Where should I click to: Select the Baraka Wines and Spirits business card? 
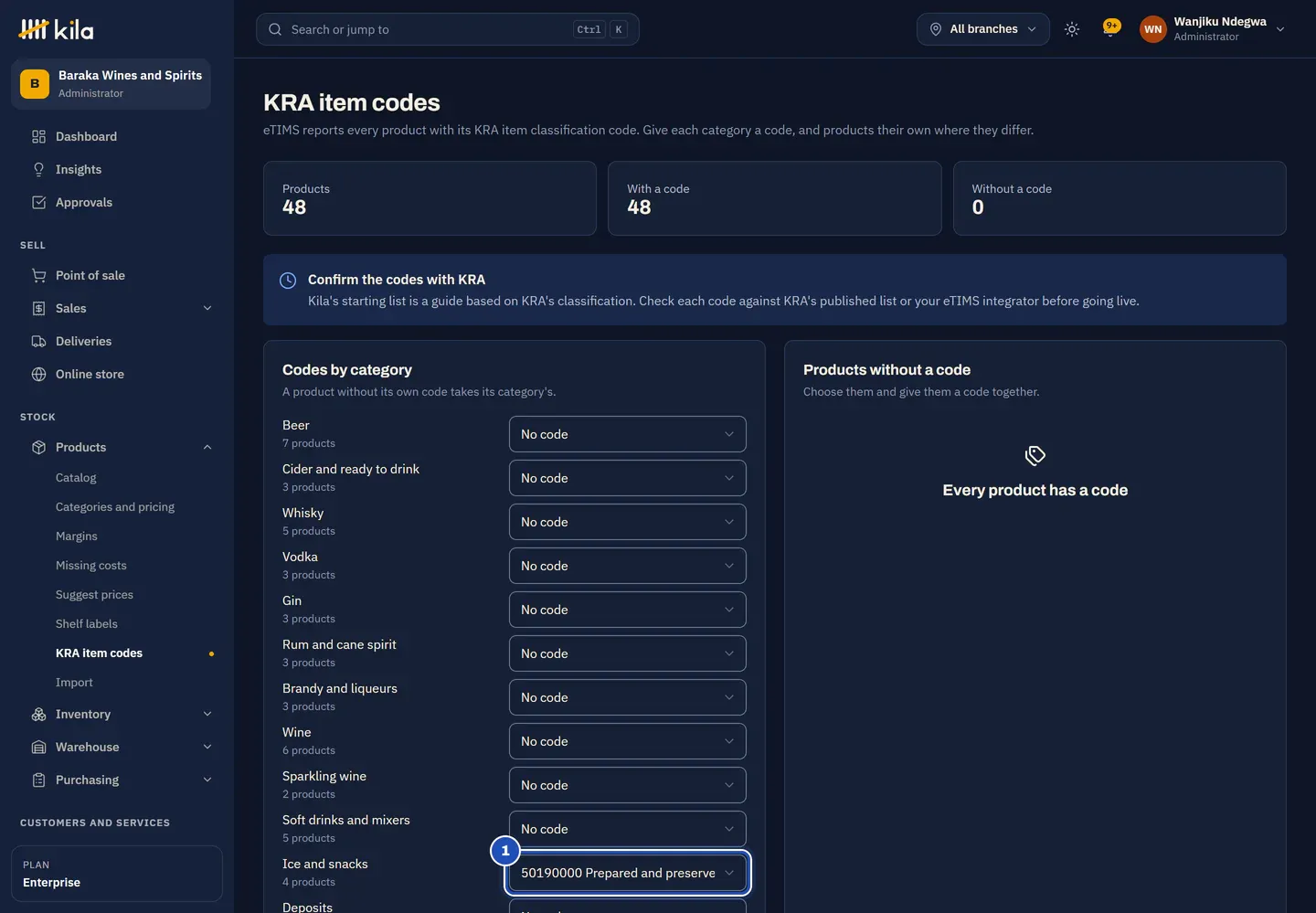coord(111,84)
